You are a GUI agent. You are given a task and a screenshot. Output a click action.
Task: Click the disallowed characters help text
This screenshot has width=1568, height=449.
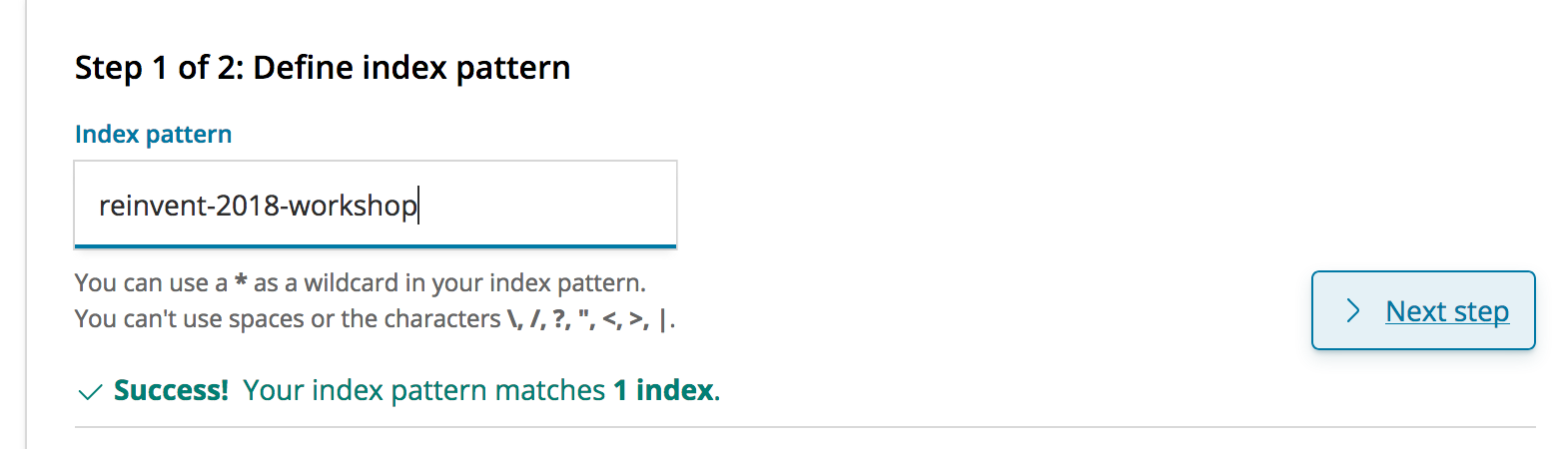[376, 319]
